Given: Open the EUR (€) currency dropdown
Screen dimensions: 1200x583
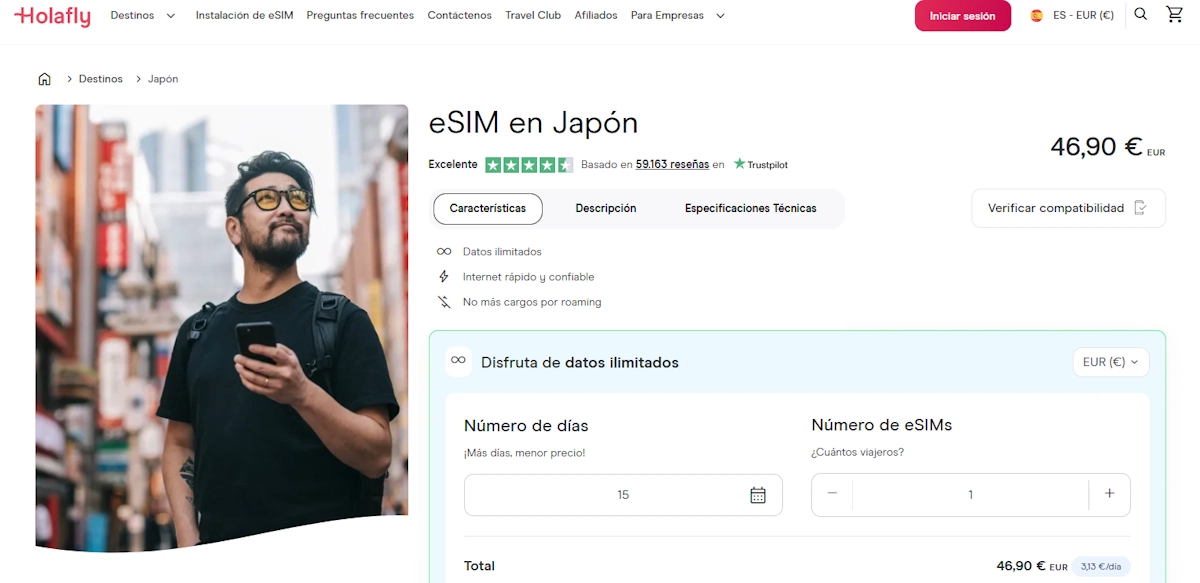Looking at the screenshot, I should (x=1110, y=362).
